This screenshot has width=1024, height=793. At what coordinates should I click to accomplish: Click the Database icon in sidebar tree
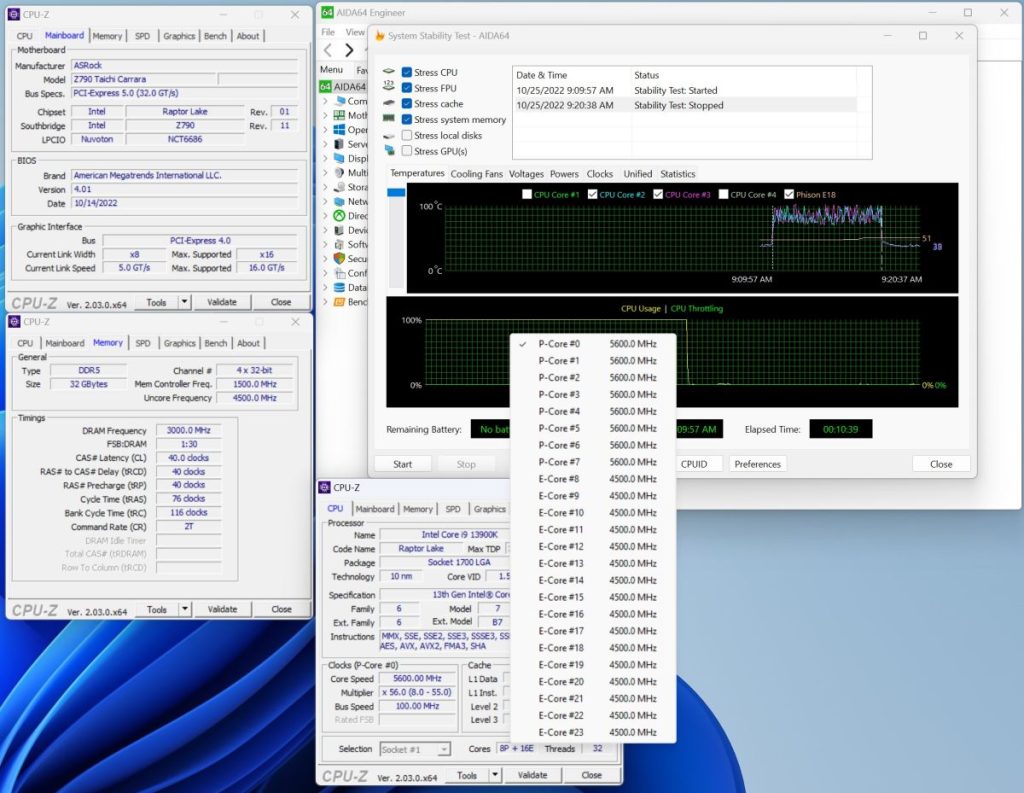pos(339,287)
